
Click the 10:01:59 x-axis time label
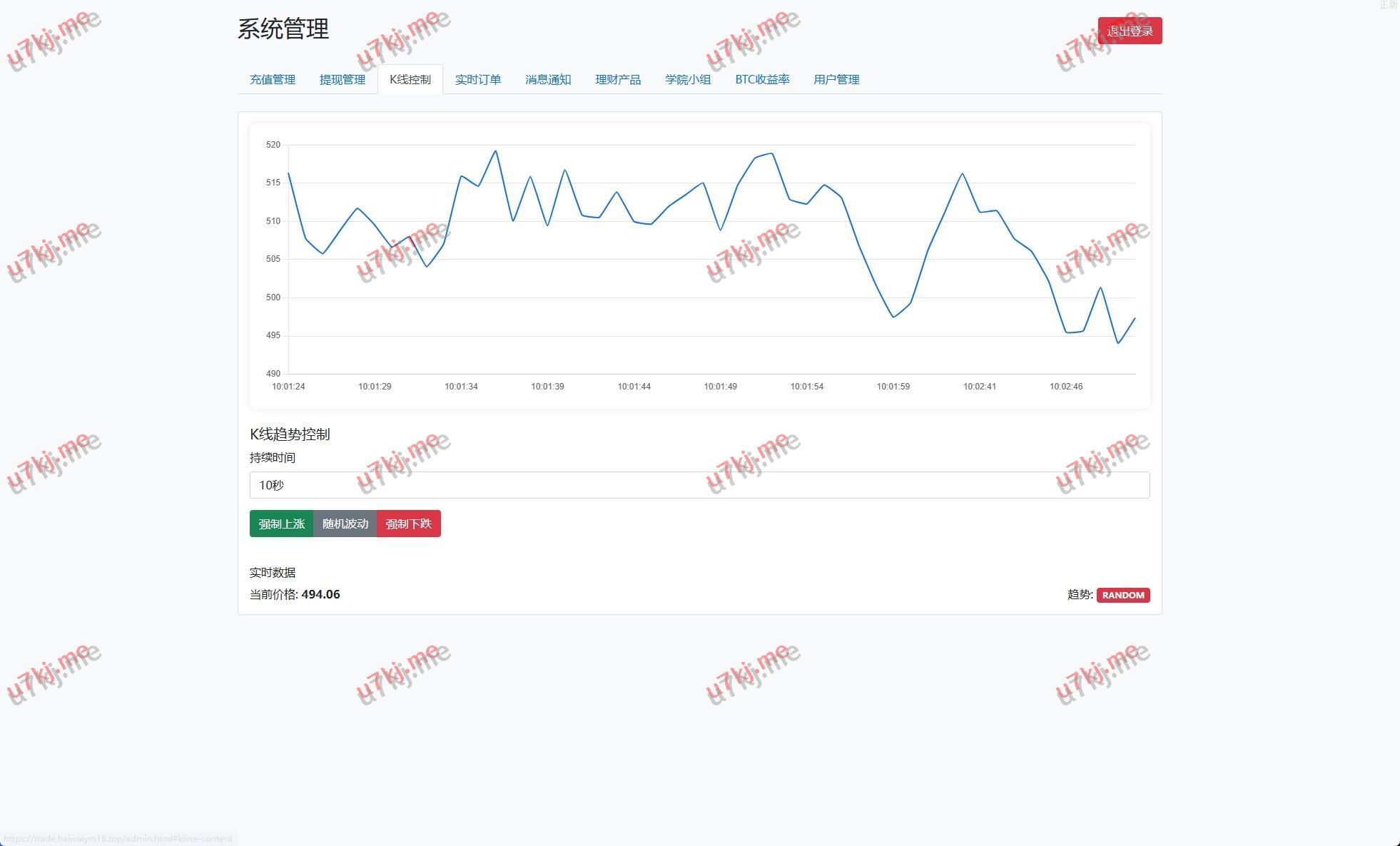tap(893, 387)
